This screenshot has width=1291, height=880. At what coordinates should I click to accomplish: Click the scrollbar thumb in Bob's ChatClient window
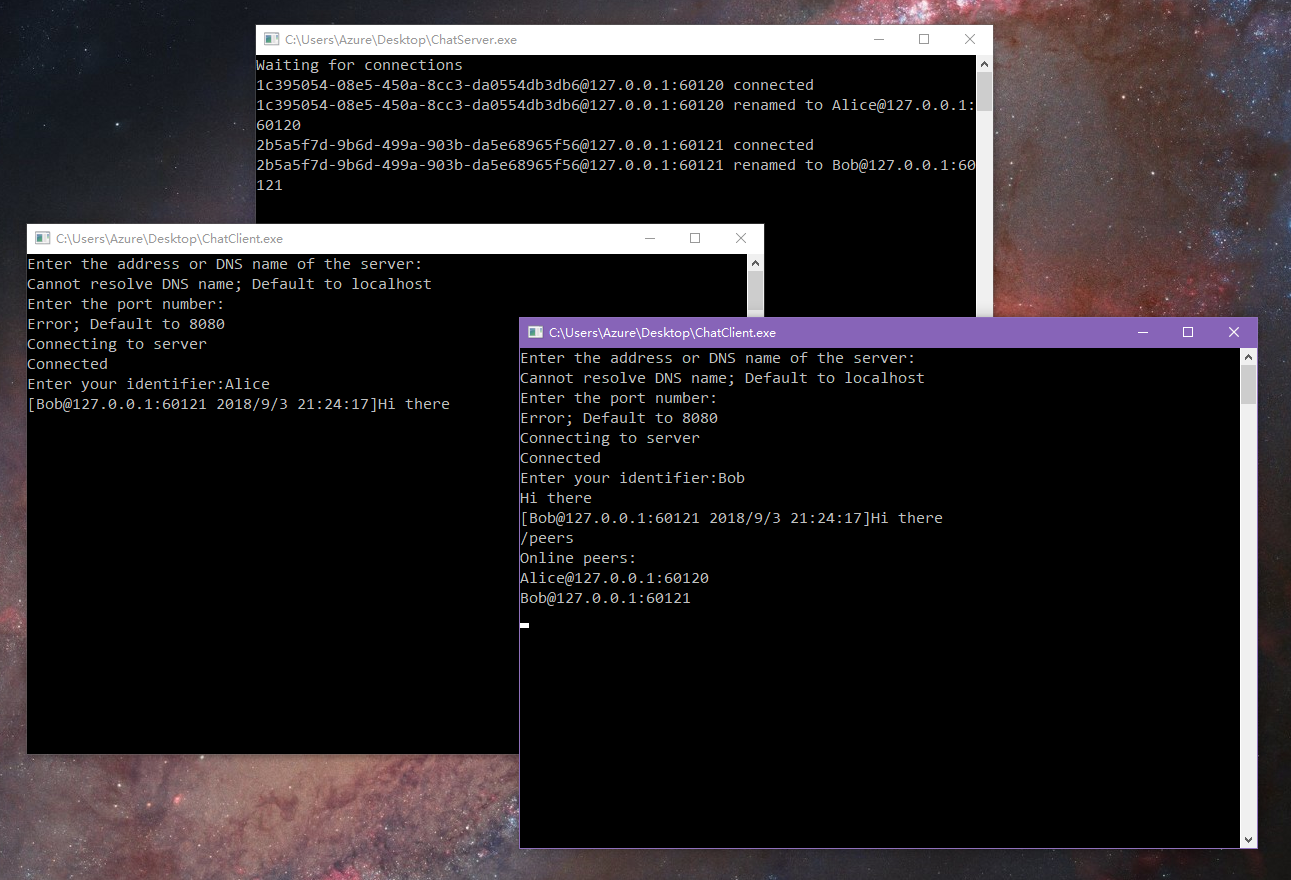(1248, 385)
